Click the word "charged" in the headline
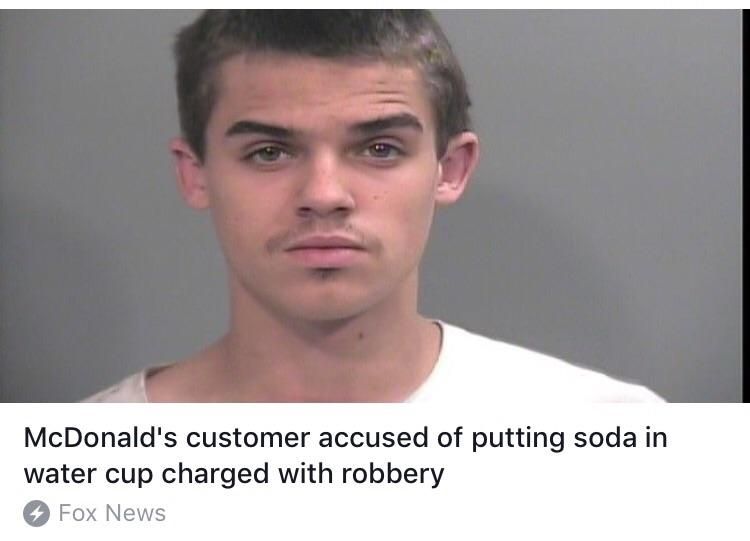 pos(216,475)
